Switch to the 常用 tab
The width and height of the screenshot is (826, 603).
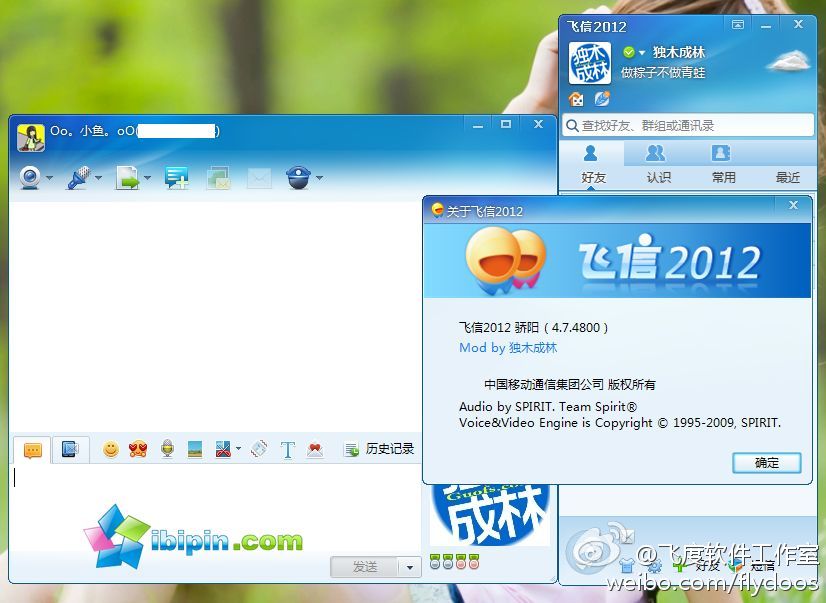click(723, 165)
